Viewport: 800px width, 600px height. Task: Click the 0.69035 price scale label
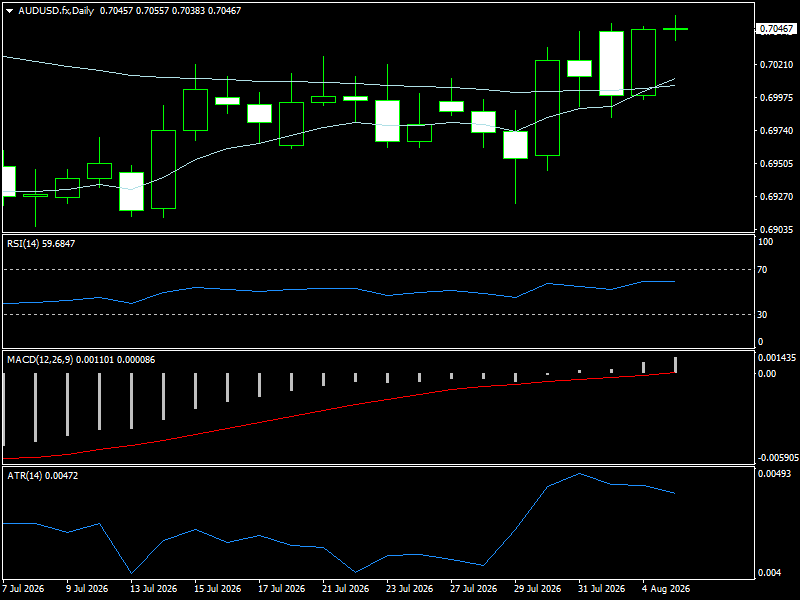(x=777, y=230)
